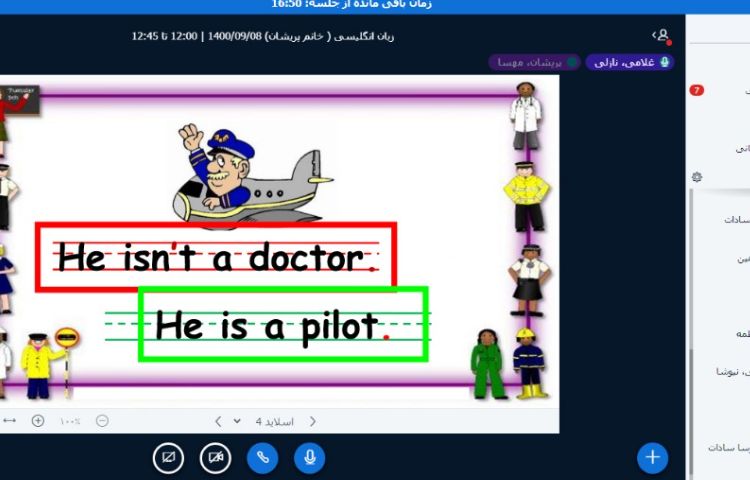The width and height of the screenshot is (750, 480).
Task: Go to the previous slide arrow
Action: [312, 421]
